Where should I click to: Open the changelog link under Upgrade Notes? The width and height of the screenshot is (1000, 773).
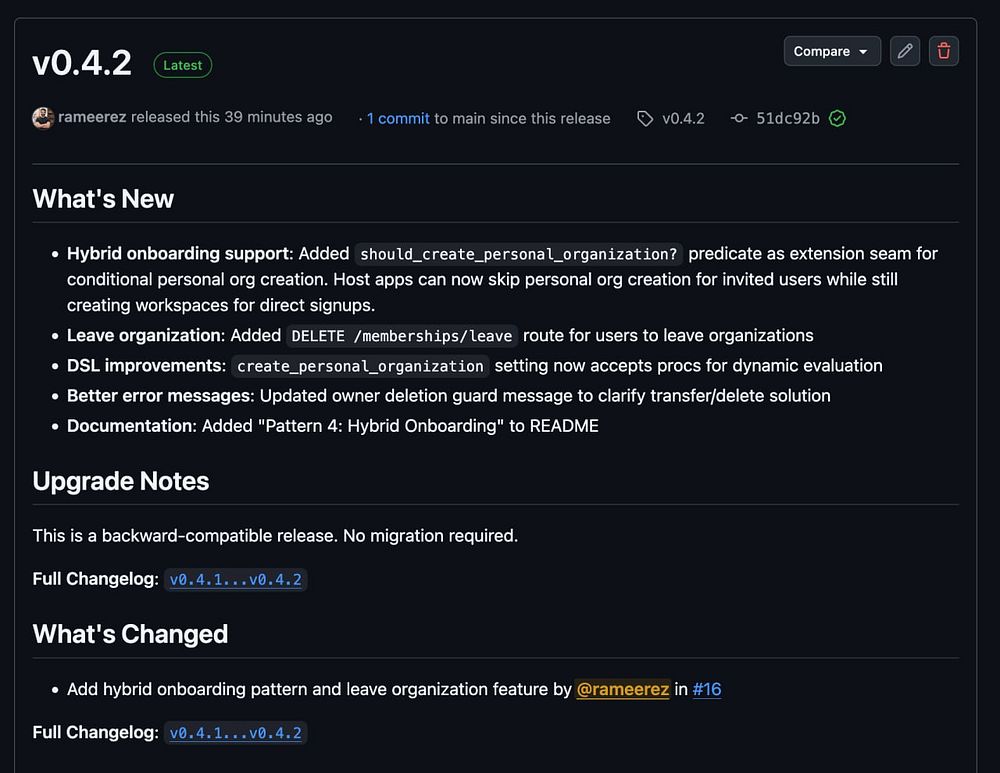click(x=235, y=579)
